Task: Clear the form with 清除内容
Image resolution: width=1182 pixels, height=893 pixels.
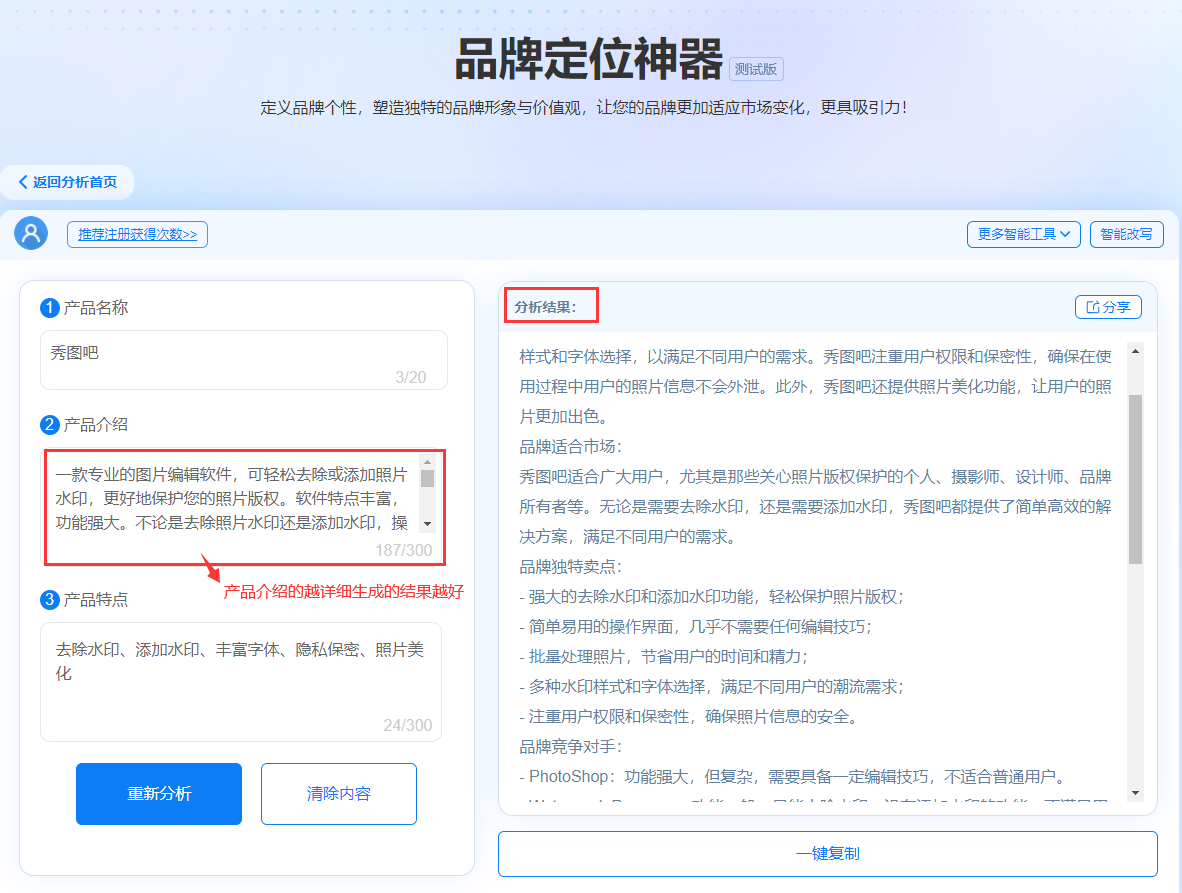Action: tap(338, 794)
